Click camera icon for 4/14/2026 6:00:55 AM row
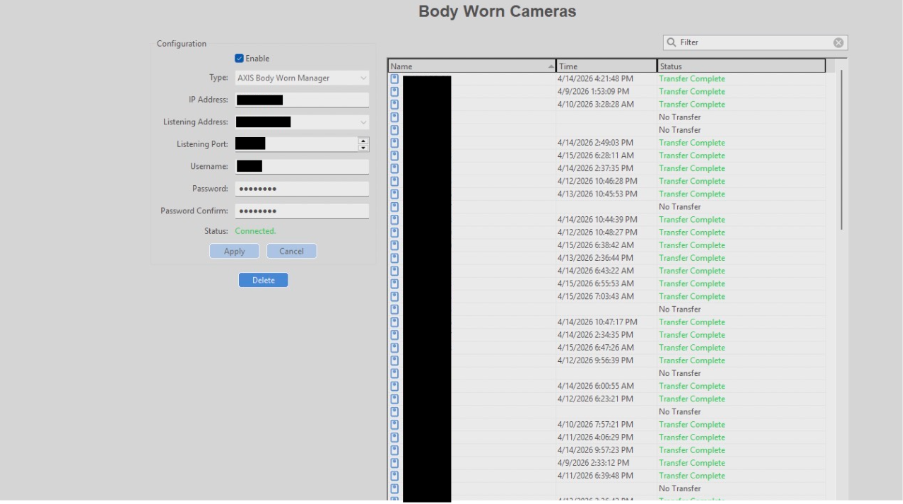The height and width of the screenshot is (504, 903). coord(394,386)
